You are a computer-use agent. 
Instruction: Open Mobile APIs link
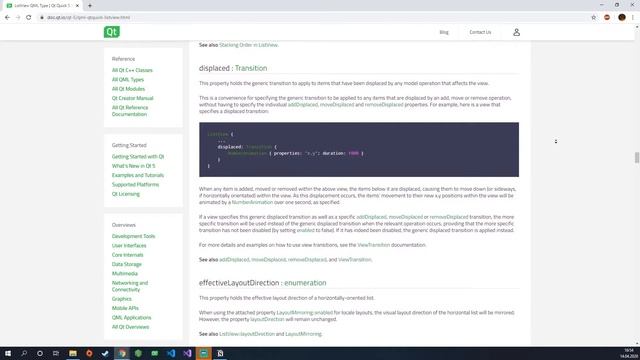125,309
